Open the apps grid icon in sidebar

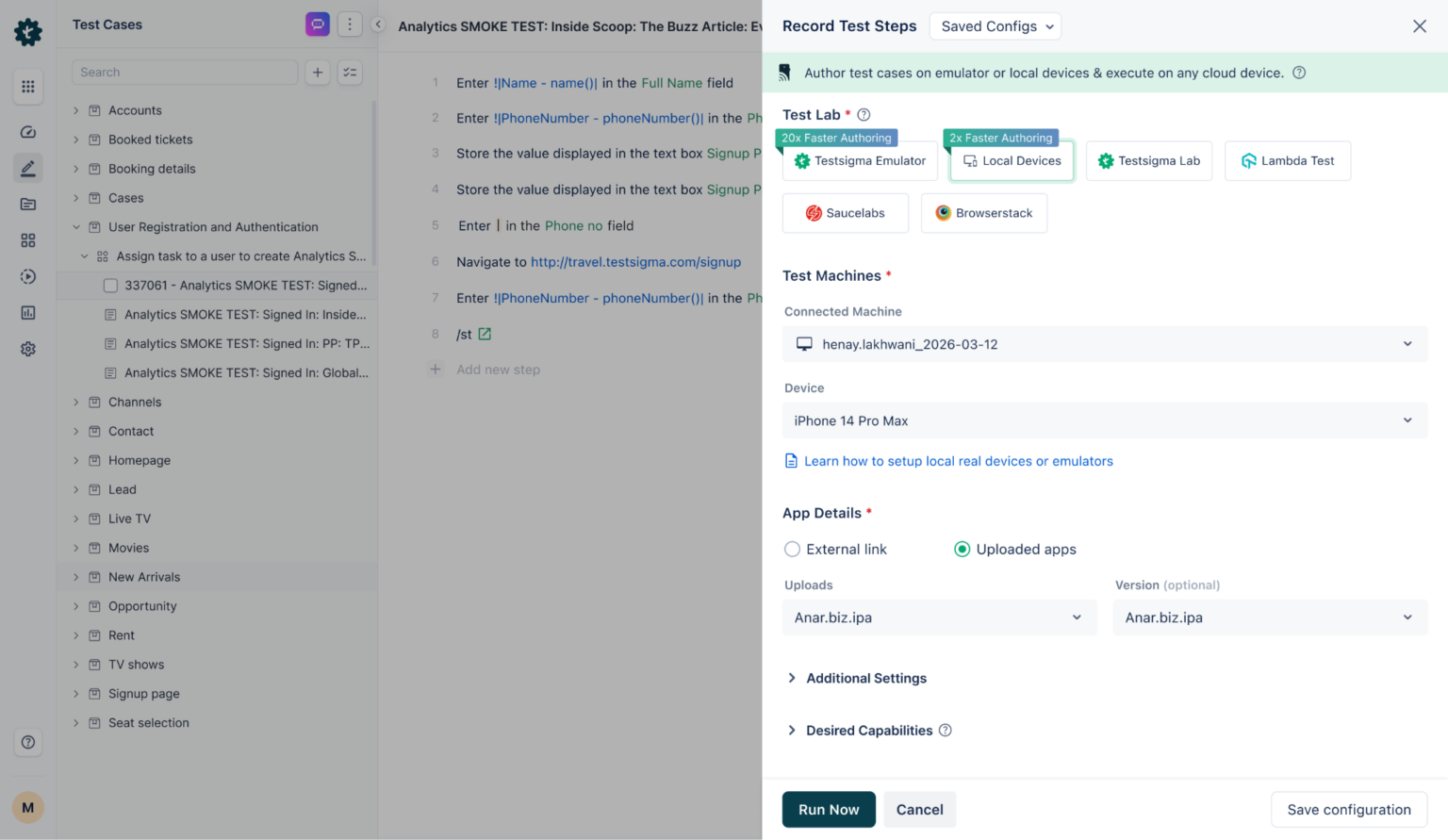click(28, 87)
